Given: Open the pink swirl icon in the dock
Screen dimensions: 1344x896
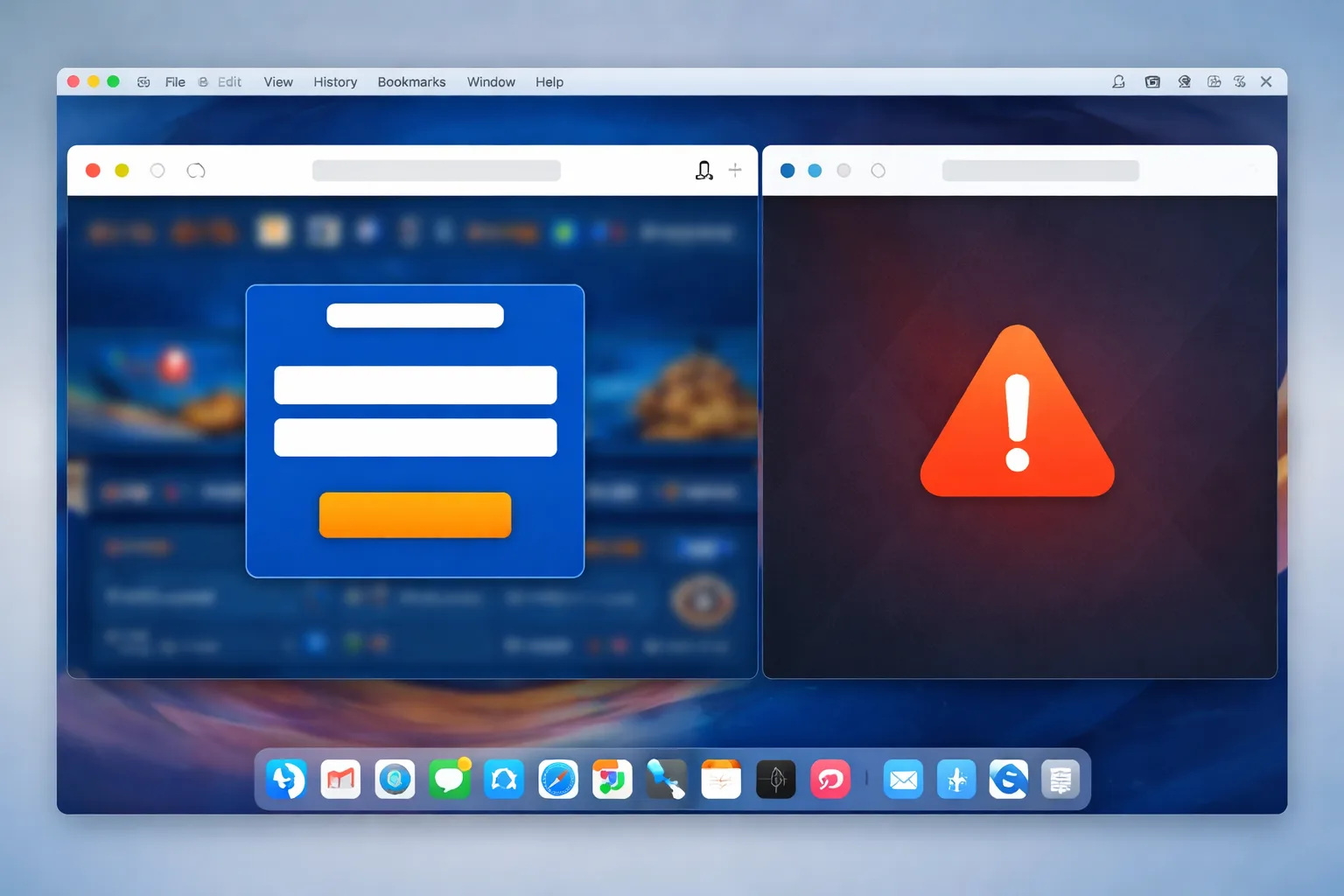Looking at the screenshot, I should (830, 780).
